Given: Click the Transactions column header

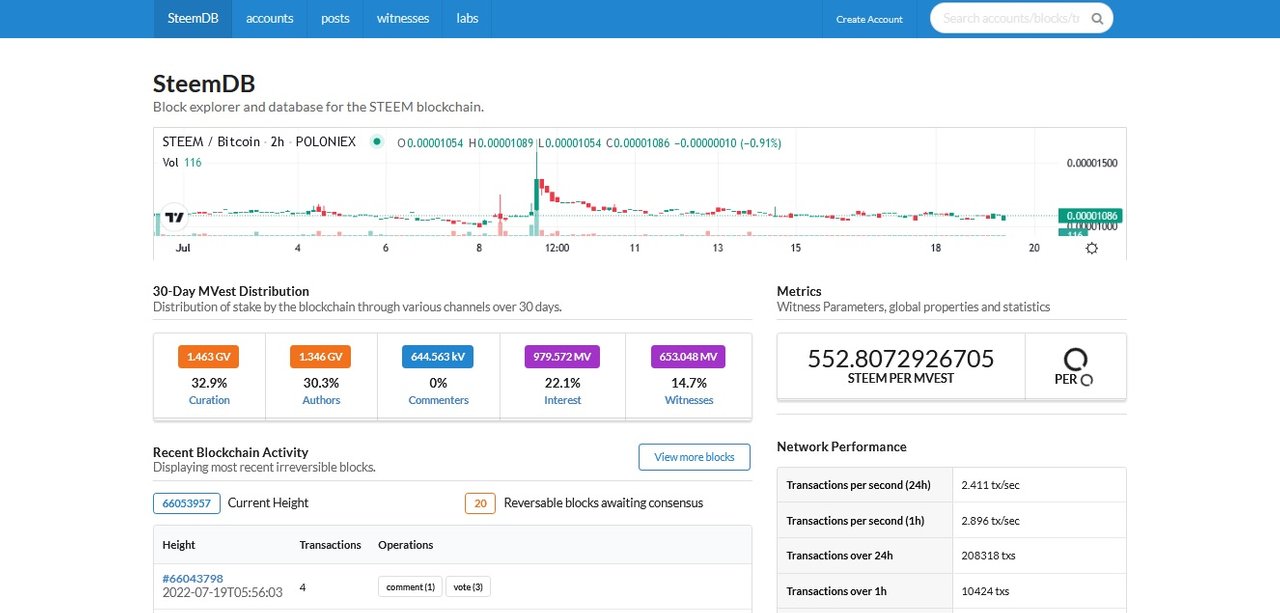Looking at the screenshot, I should 330,545.
